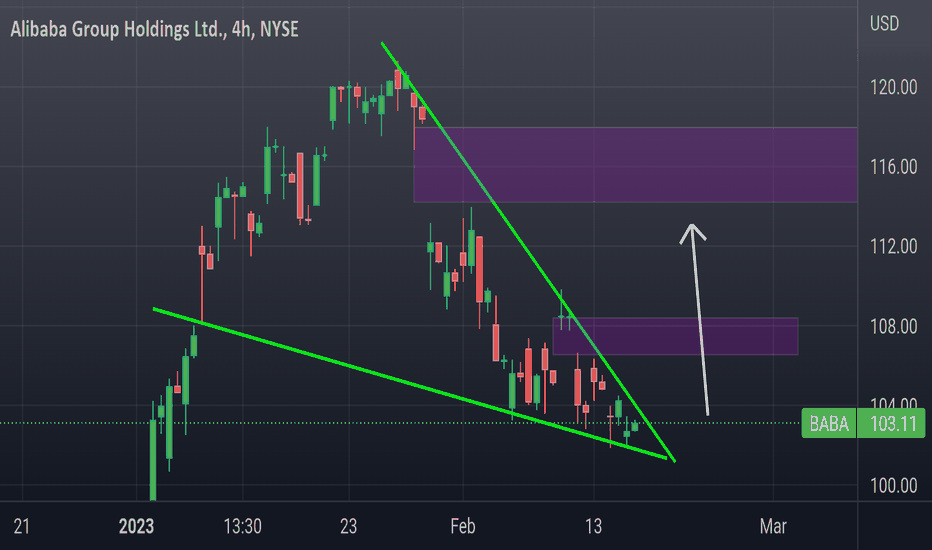Click the 116.00 price axis label
This screenshot has height=550, width=932.
click(893, 167)
